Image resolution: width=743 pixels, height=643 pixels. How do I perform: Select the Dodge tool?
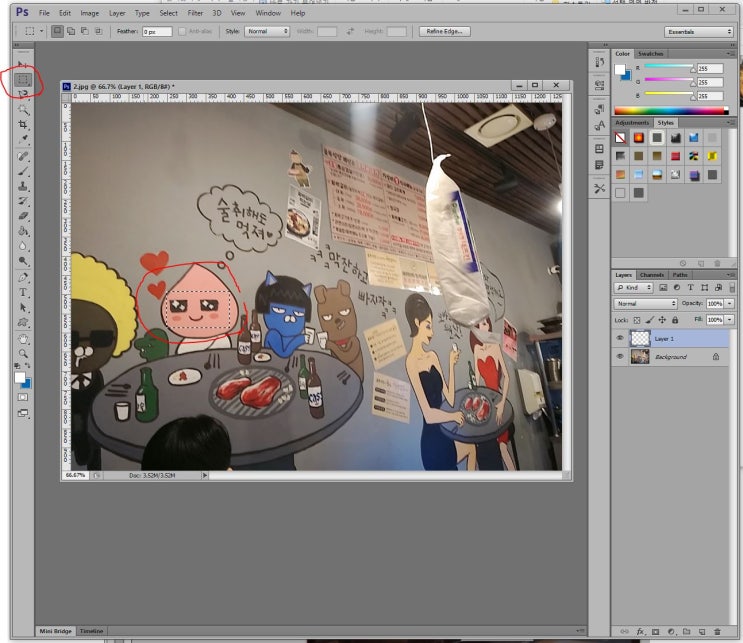tap(23, 261)
